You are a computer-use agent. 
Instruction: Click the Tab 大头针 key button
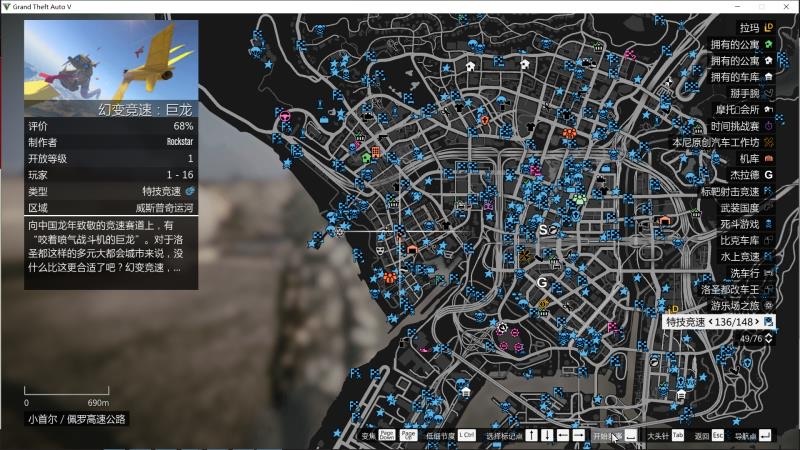(678, 435)
